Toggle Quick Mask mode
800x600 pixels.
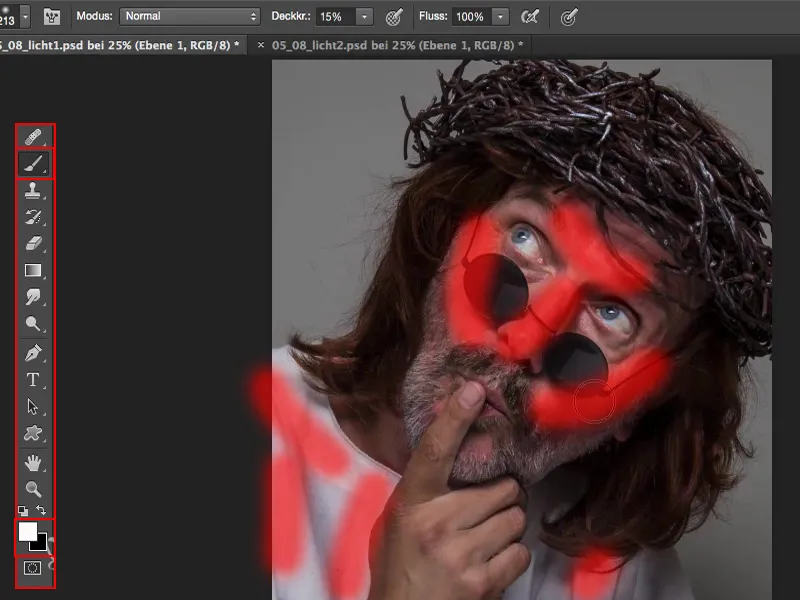[x=33, y=568]
